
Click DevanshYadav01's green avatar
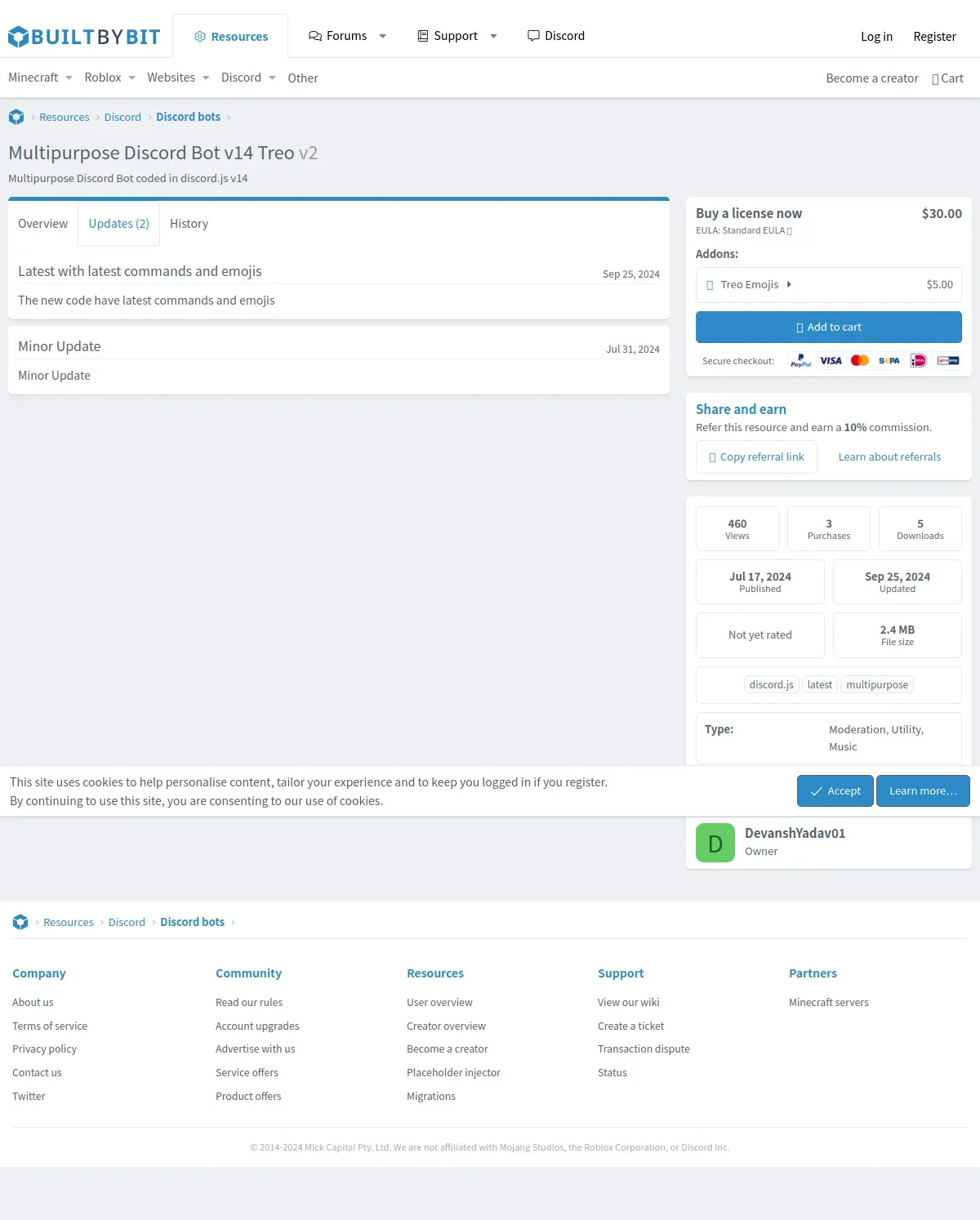(715, 843)
